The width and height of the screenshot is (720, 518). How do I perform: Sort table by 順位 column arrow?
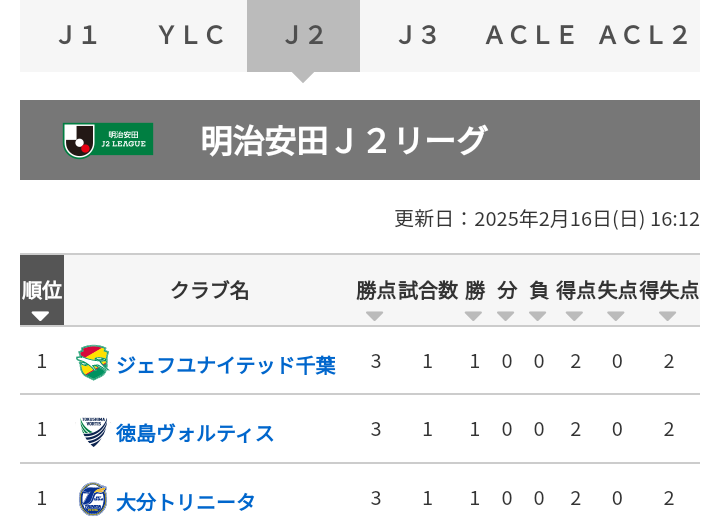(40, 316)
